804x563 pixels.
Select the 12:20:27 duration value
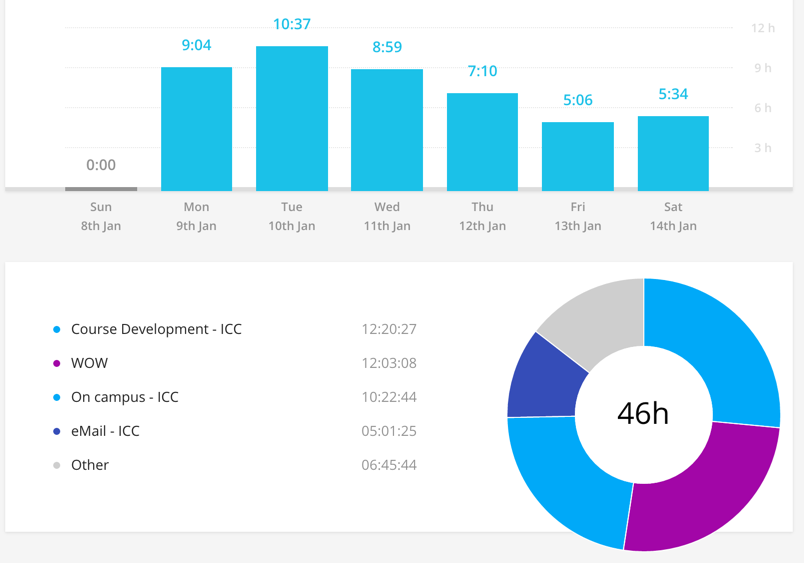pyautogui.click(x=389, y=329)
